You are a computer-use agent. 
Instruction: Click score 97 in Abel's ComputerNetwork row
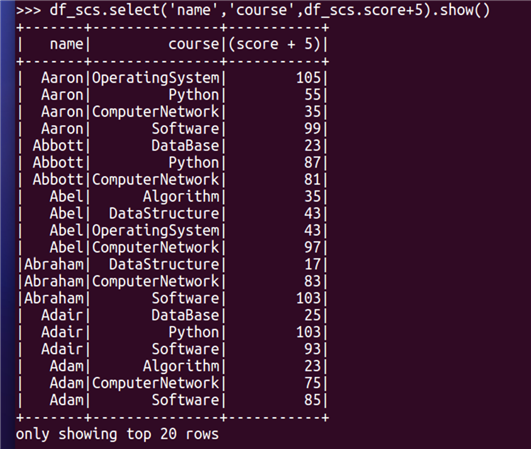(x=312, y=248)
